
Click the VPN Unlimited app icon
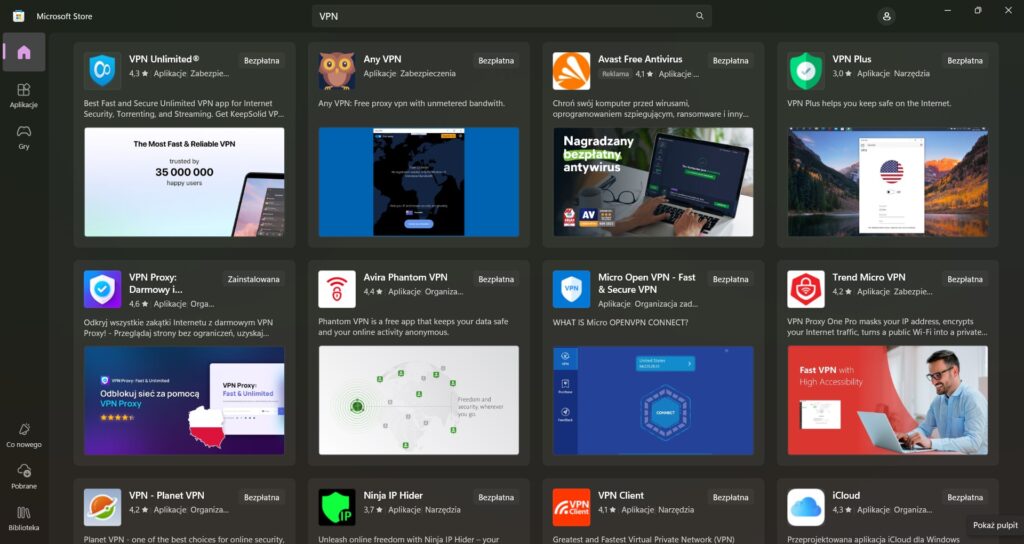point(103,71)
